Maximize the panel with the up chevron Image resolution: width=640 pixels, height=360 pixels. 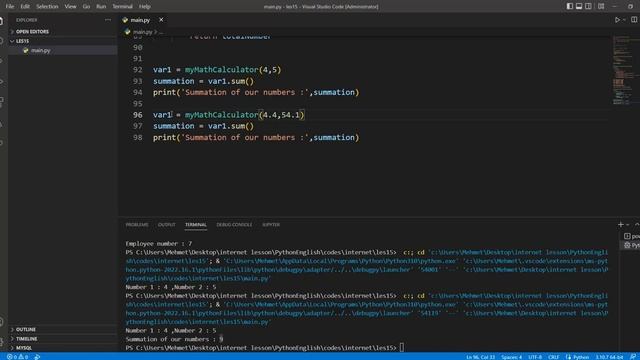637,224
